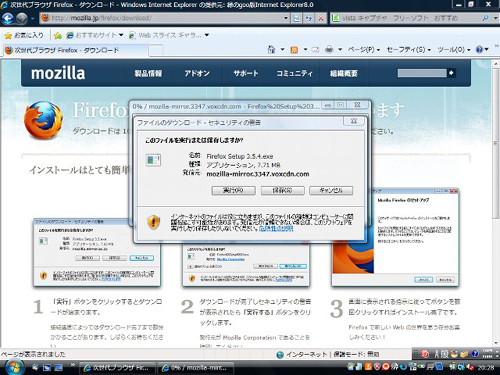The height and width of the screenshot is (375, 500).
Task: Open the ページ(P) menu
Action: pos(364,50)
